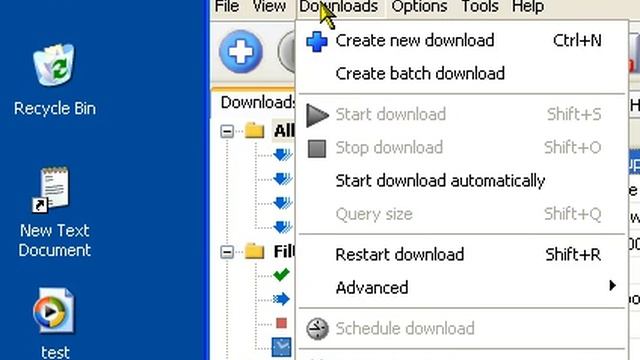Collapse the second tree folder group
This screenshot has width=640, height=360.
click(227, 251)
